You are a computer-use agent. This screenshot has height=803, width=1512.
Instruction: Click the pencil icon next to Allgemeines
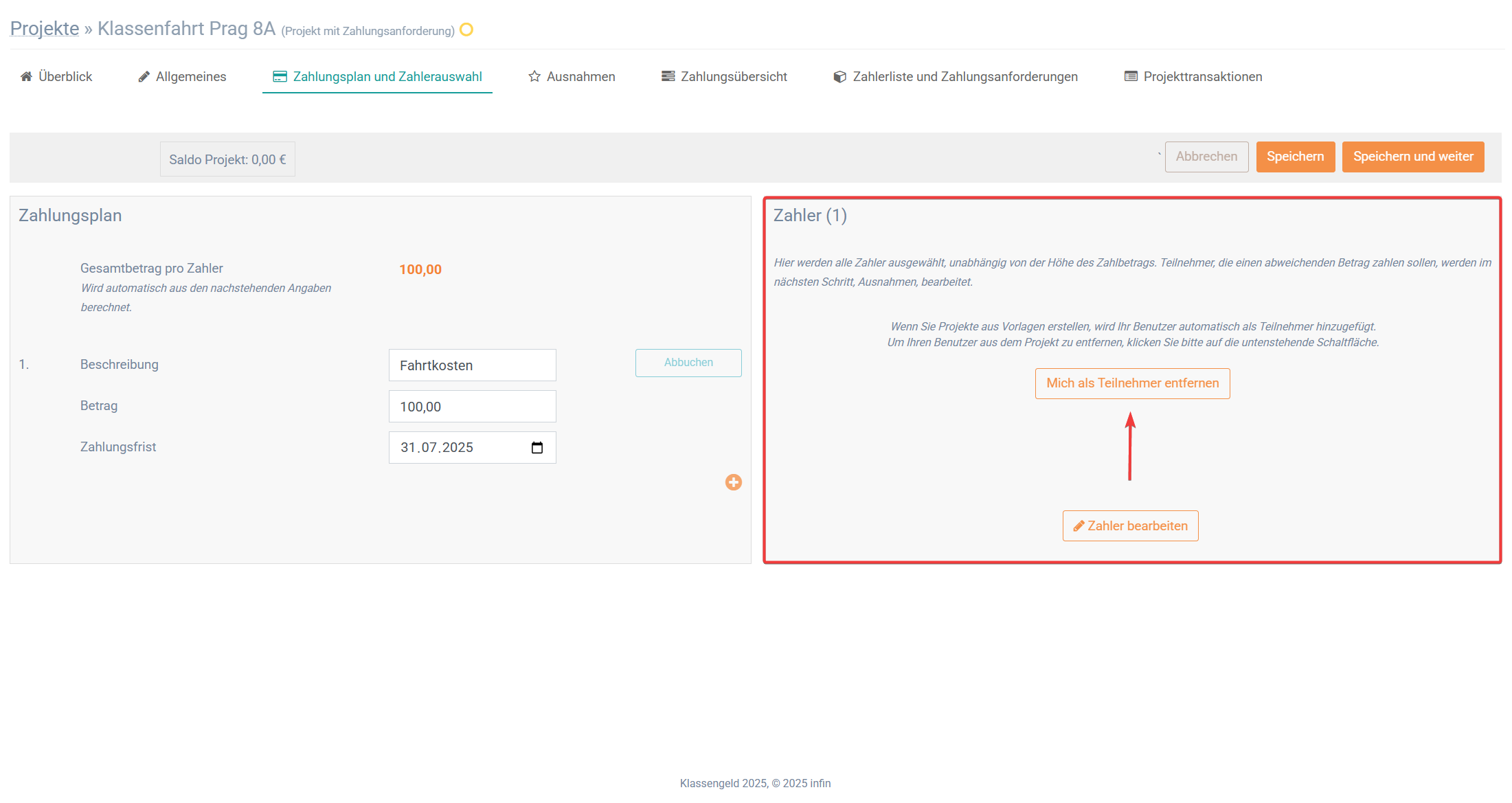tap(144, 76)
